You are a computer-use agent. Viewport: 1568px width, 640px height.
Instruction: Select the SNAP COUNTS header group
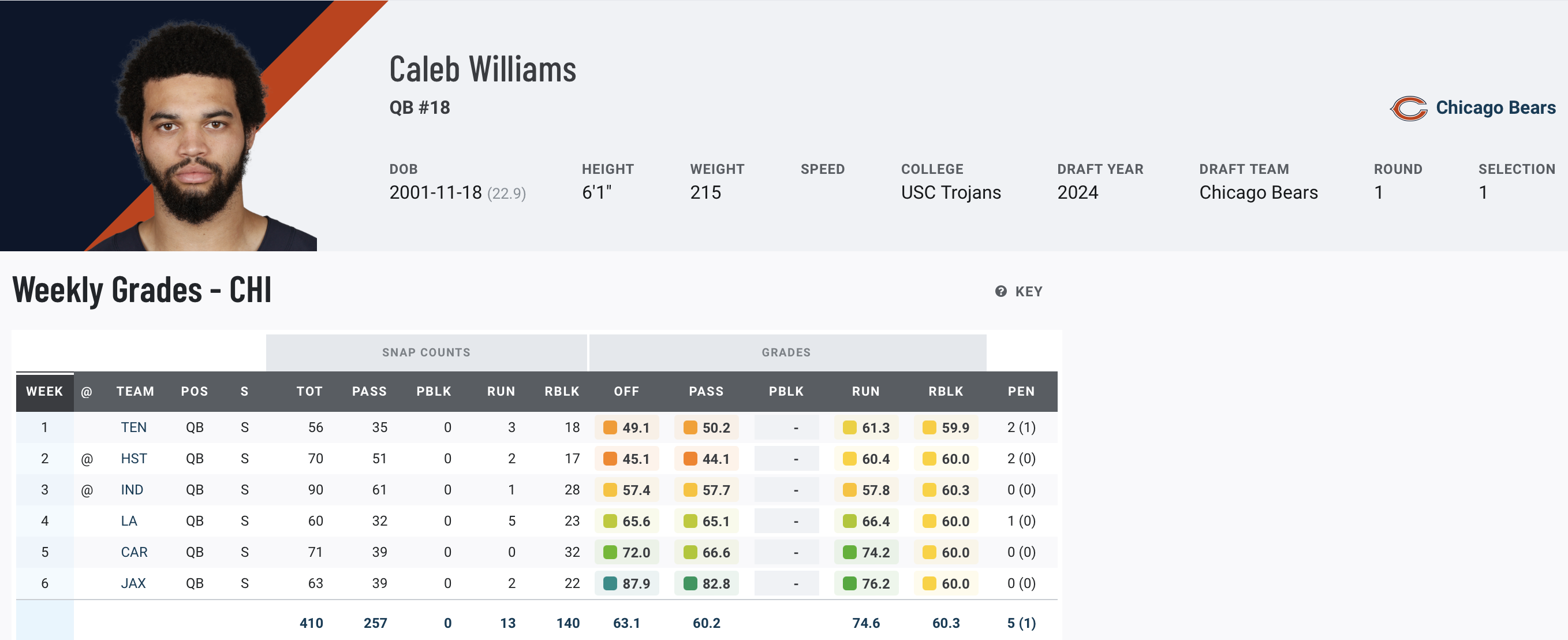click(x=426, y=352)
